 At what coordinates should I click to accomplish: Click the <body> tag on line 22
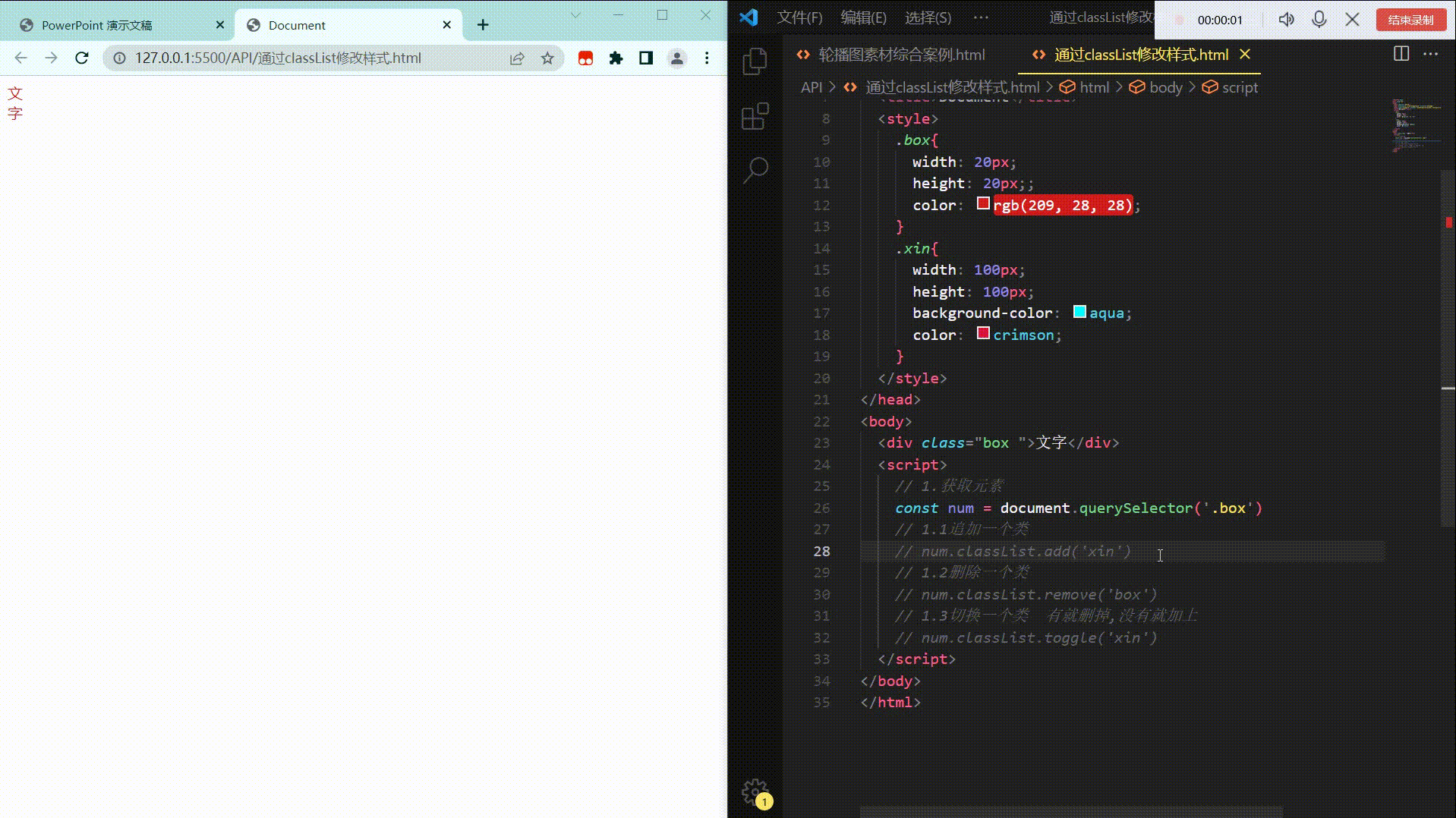pyautogui.click(x=886, y=421)
